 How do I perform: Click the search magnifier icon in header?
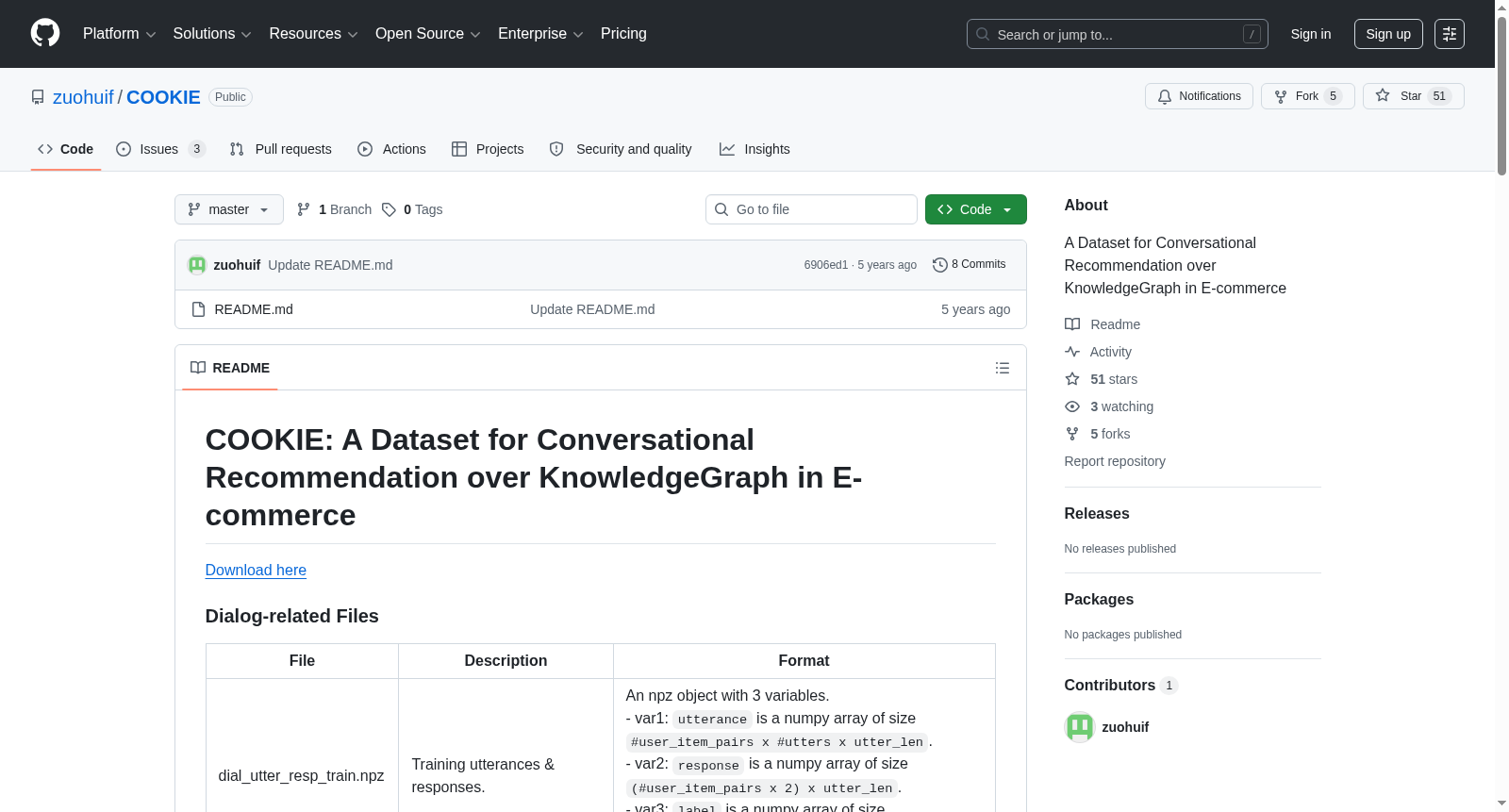coord(983,35)
